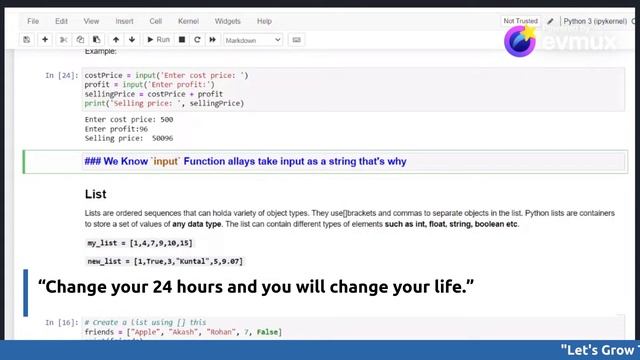This screenshot has width=640, height=360.
Task: Click the 'Selling price: 50096' output line
Action: [129, 138]
